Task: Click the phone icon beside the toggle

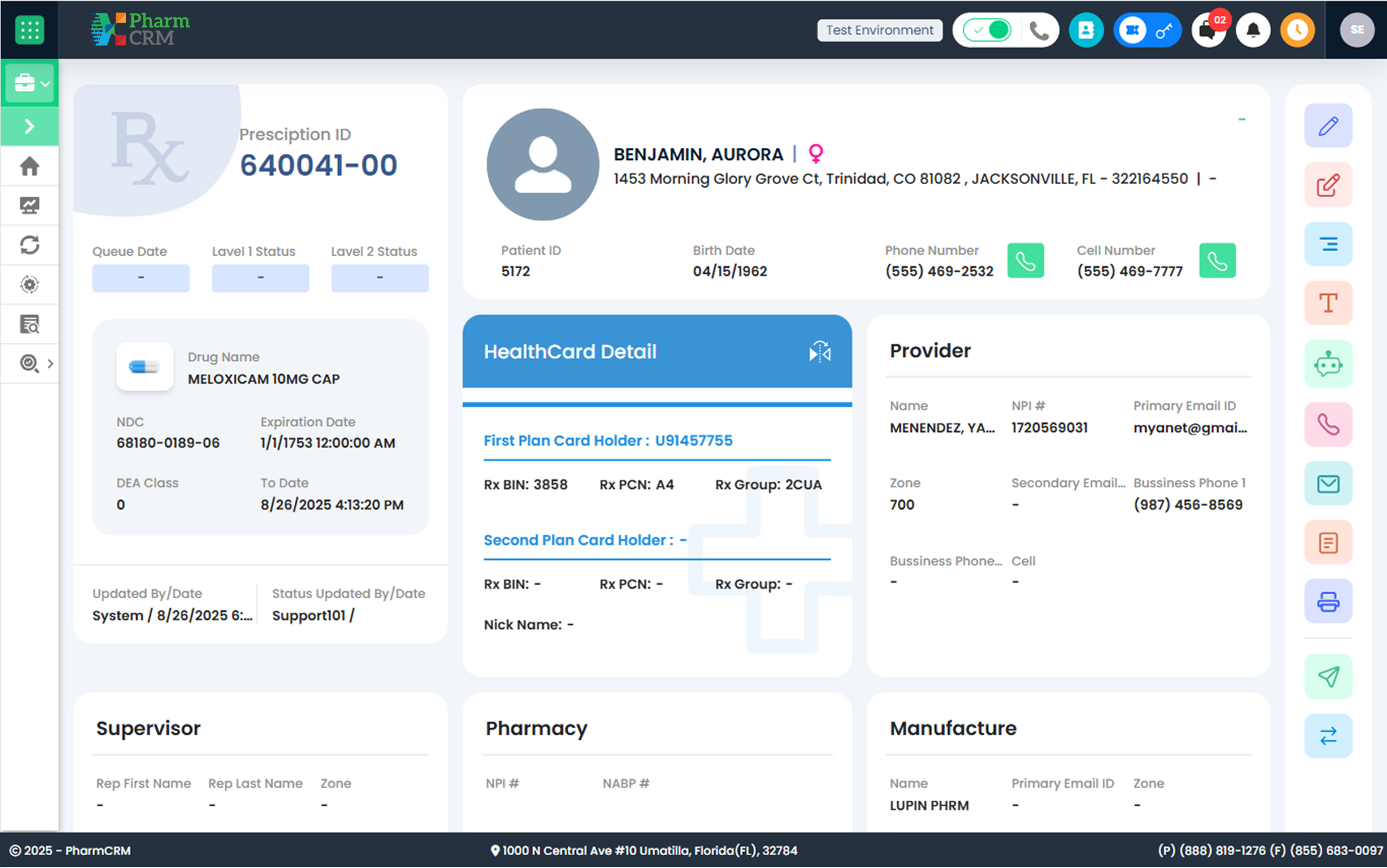Action: pos(1039,30)
